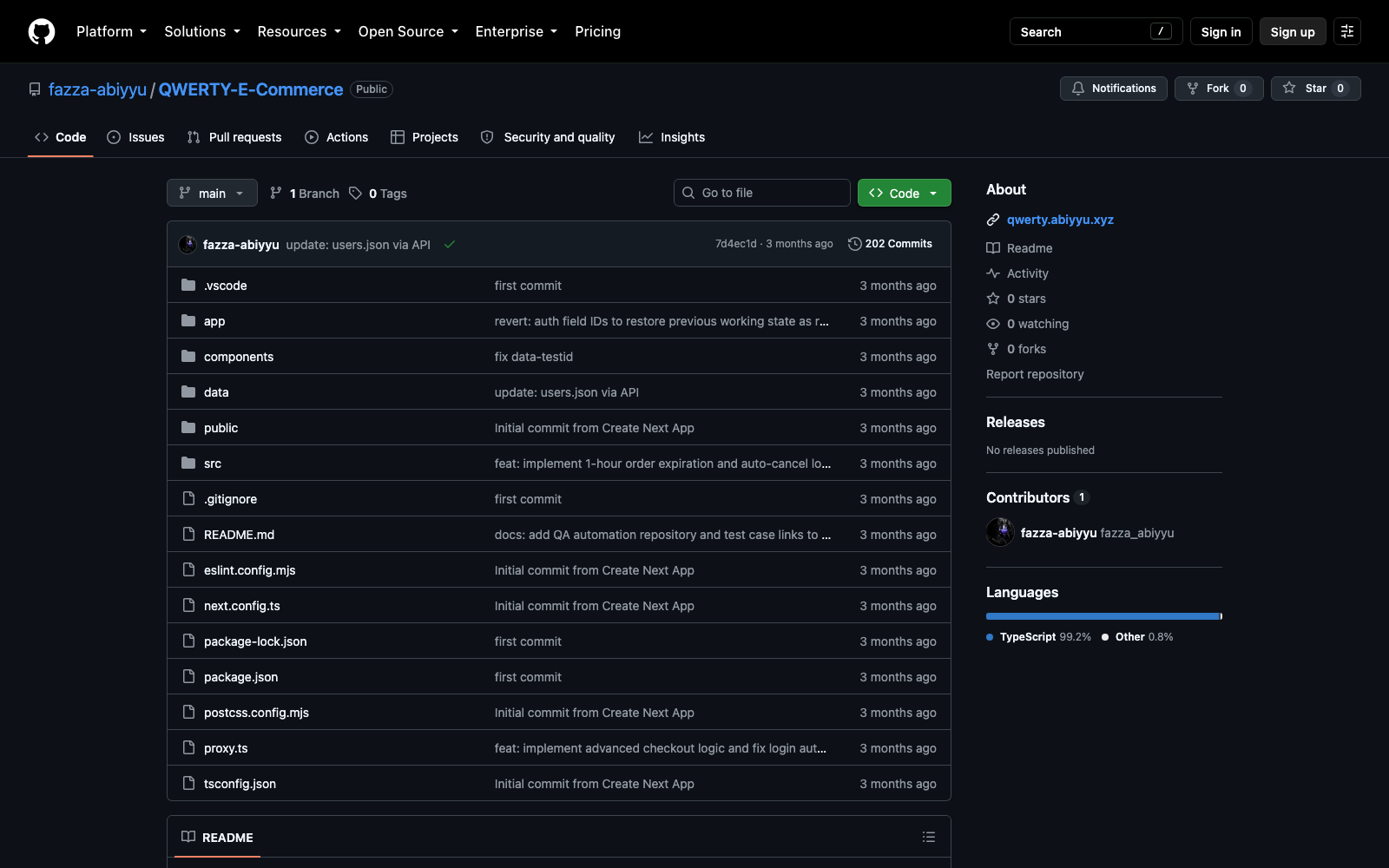Click the 1 Branch link

point(305,193)
